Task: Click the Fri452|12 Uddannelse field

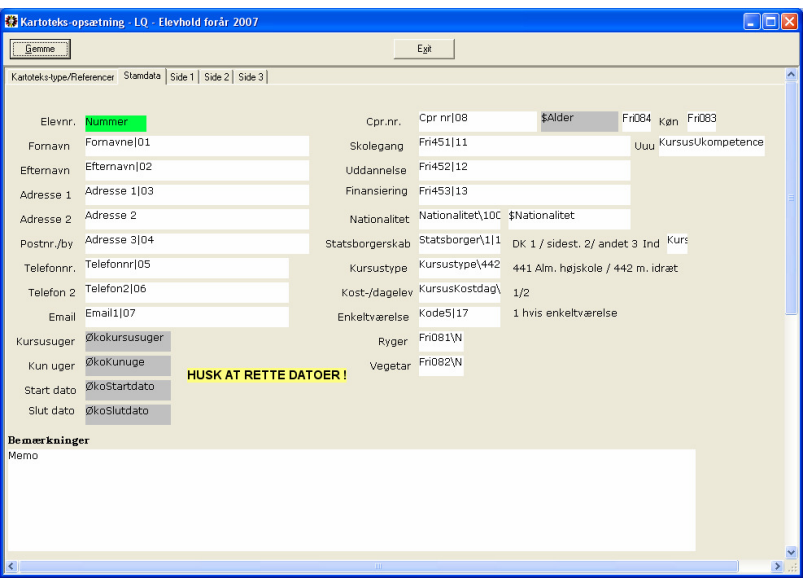Action: click(524, 170)
